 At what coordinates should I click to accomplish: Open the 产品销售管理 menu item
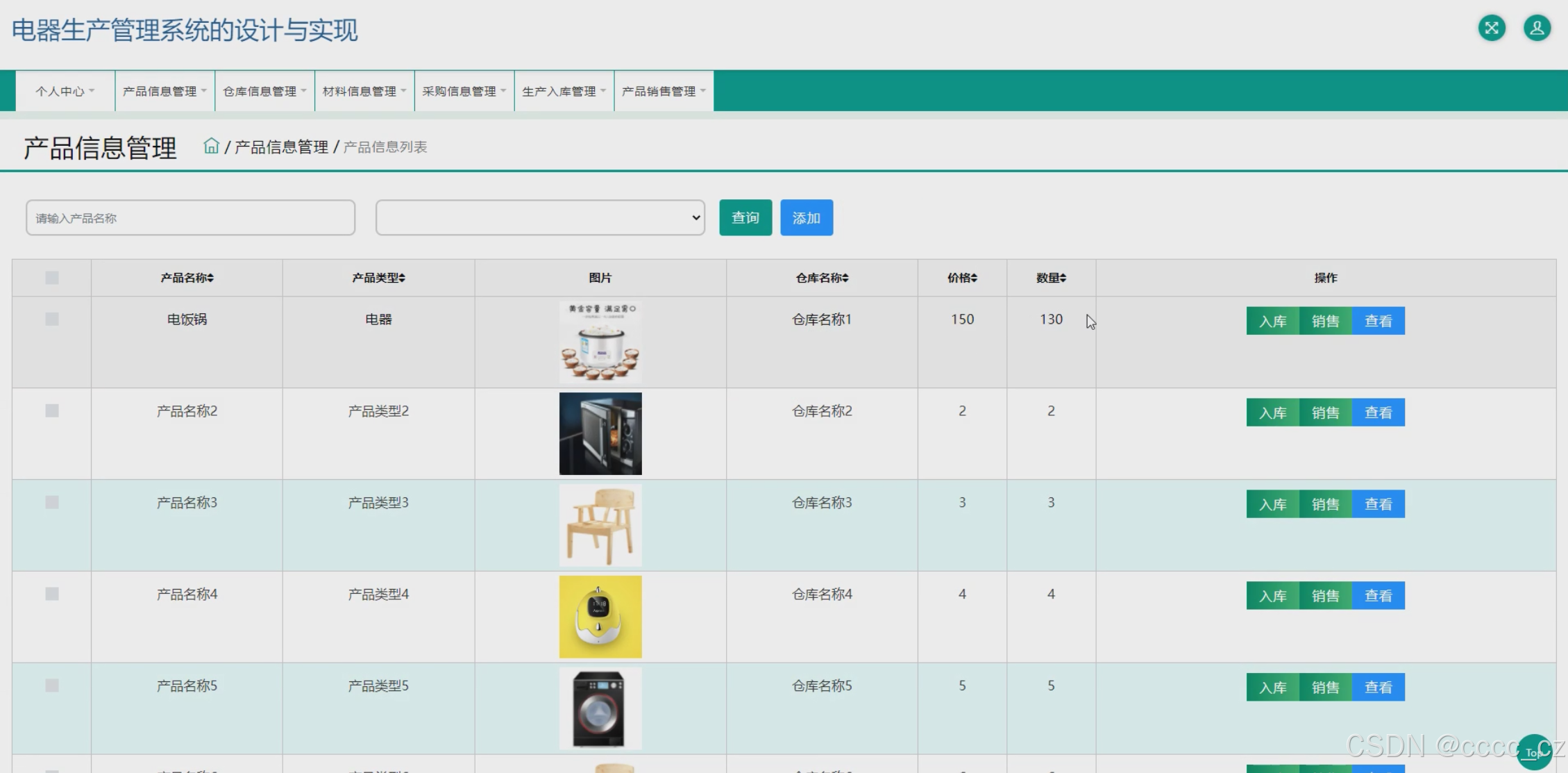pos(664,91)
